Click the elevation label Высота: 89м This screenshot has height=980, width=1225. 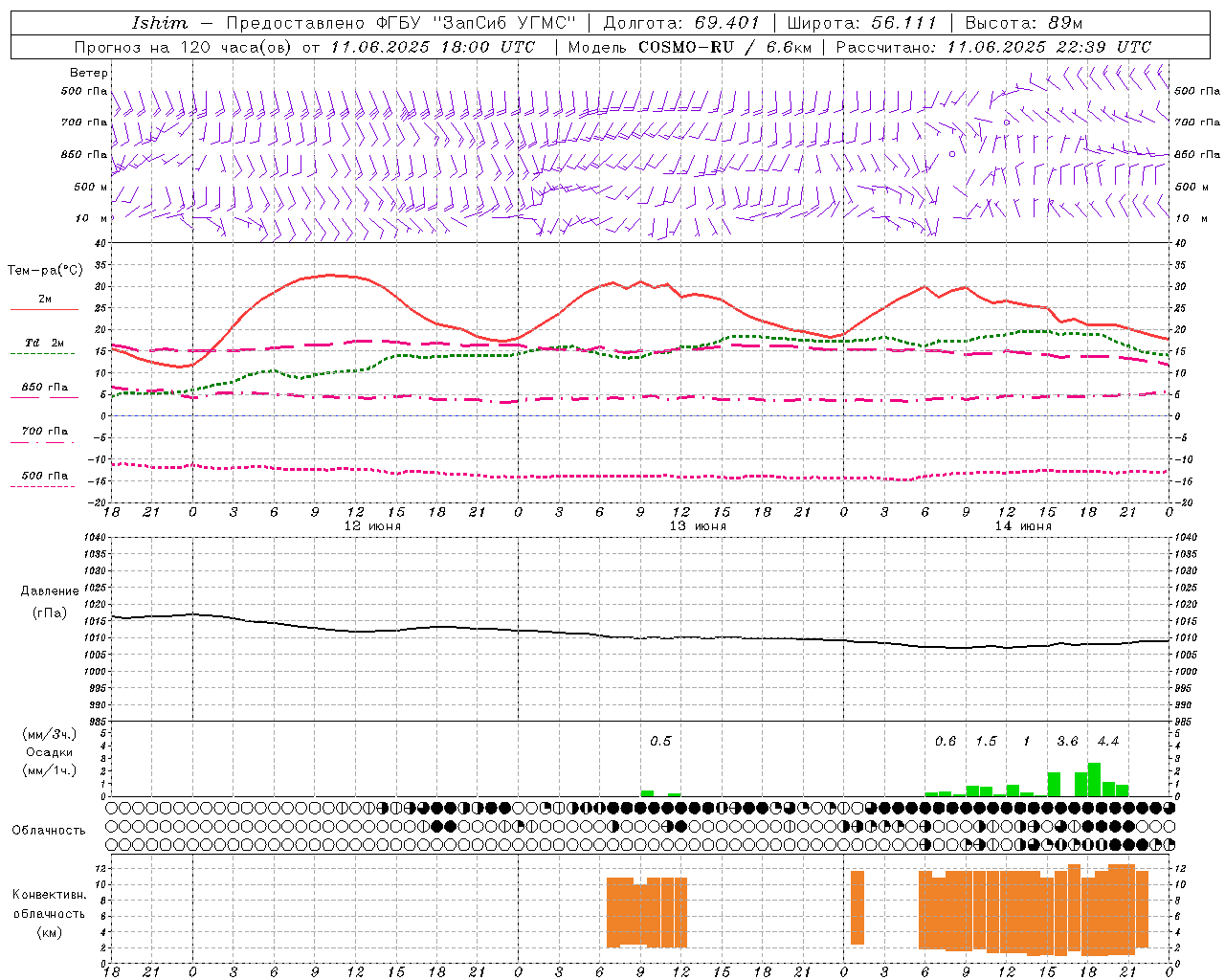pyautogui.click(x=1024, y=23)
